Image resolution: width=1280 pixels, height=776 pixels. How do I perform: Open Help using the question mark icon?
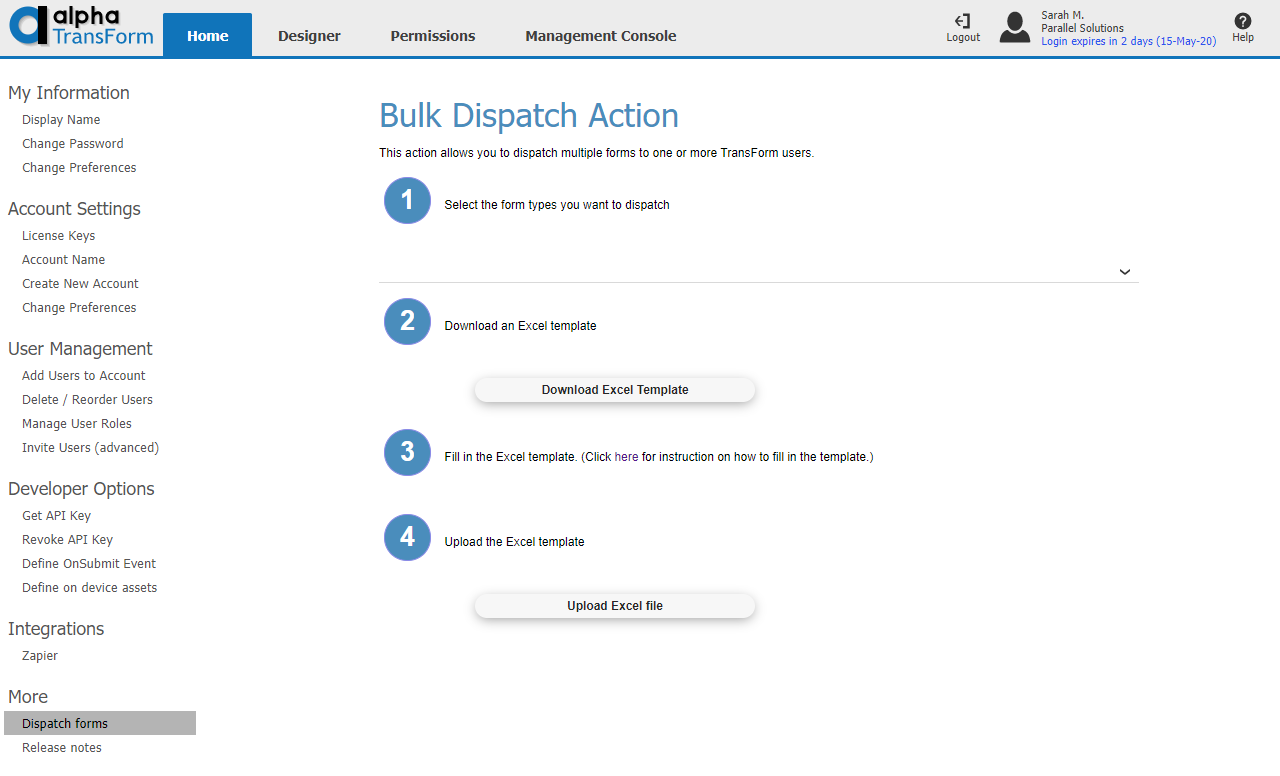point(1242,25)
